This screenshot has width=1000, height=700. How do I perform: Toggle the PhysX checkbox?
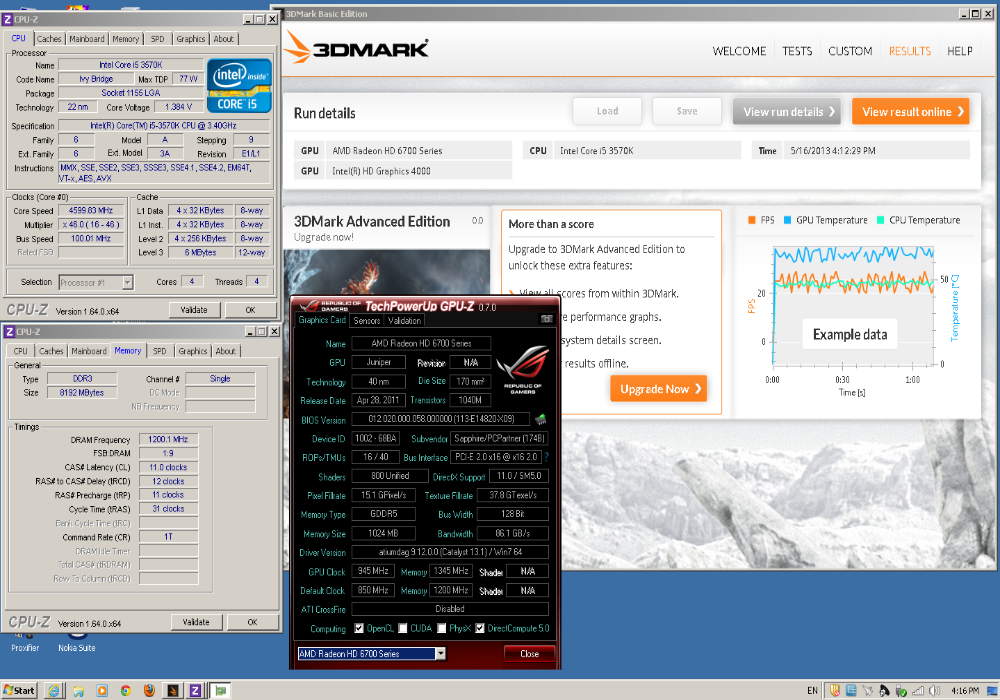[441, 629]
